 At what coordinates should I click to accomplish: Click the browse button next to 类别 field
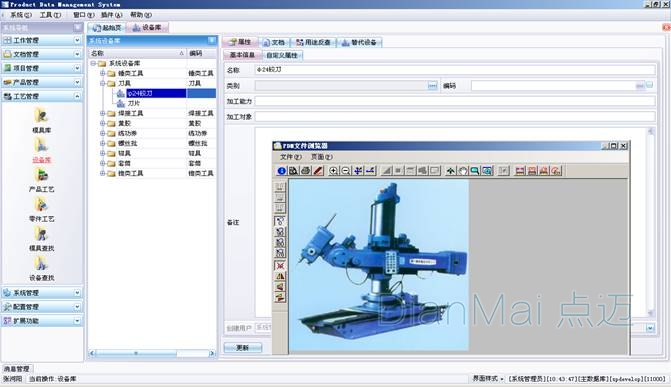(433, 86)
